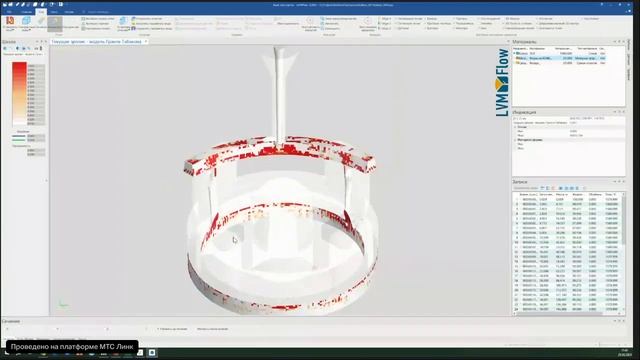Select row 10 in the Записи table

click(567, 242)
